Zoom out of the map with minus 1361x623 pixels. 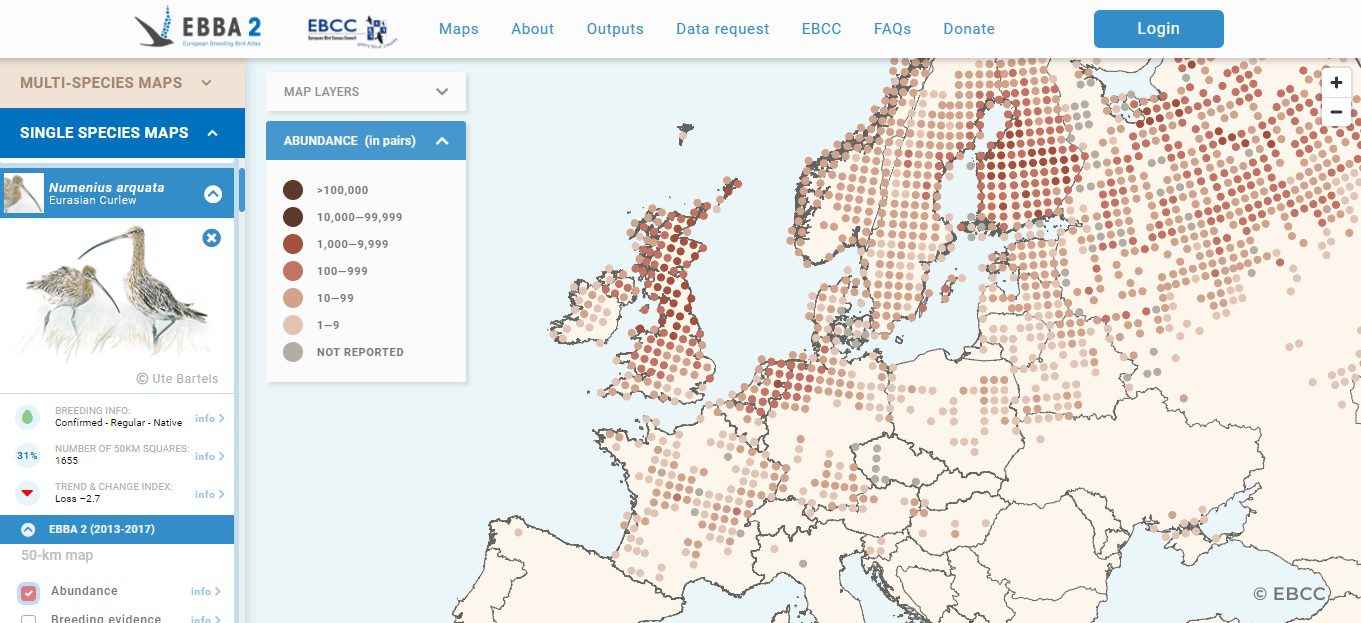tap(1336, 112)
